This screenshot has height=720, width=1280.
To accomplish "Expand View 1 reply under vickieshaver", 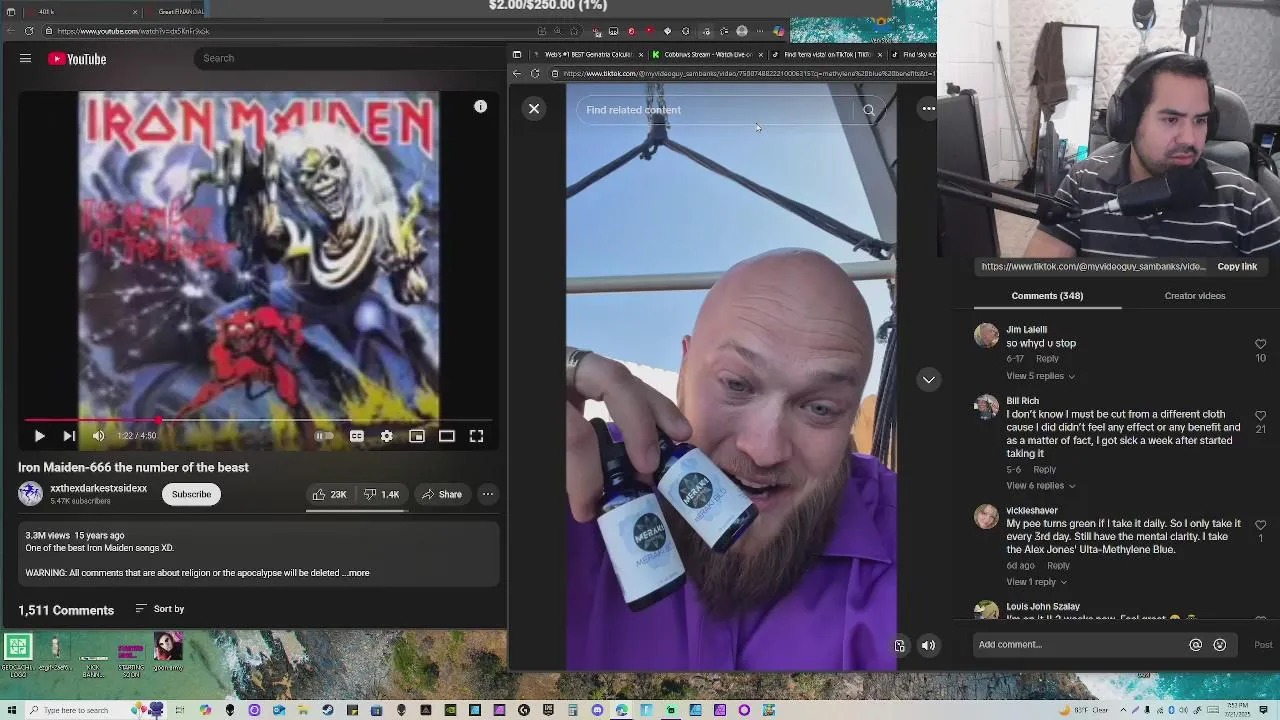I will (x=1036, y=582).
